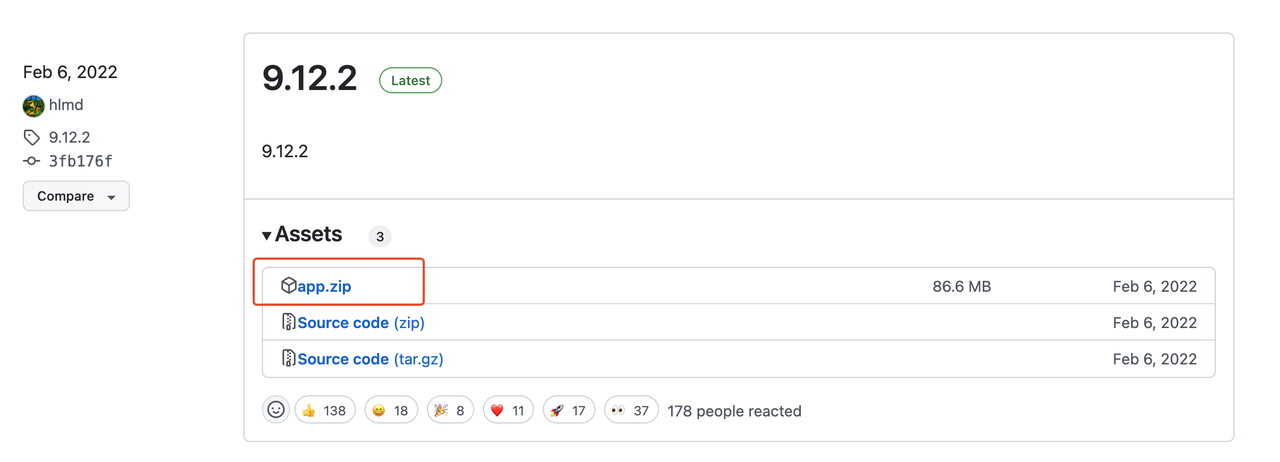Download app.zip asset
The height and width of the screenshot is (462, 1280).
324,286
